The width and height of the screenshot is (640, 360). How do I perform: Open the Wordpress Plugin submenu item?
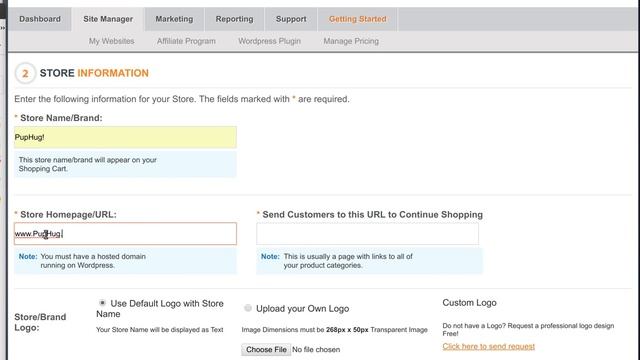(x=269, y=41)
